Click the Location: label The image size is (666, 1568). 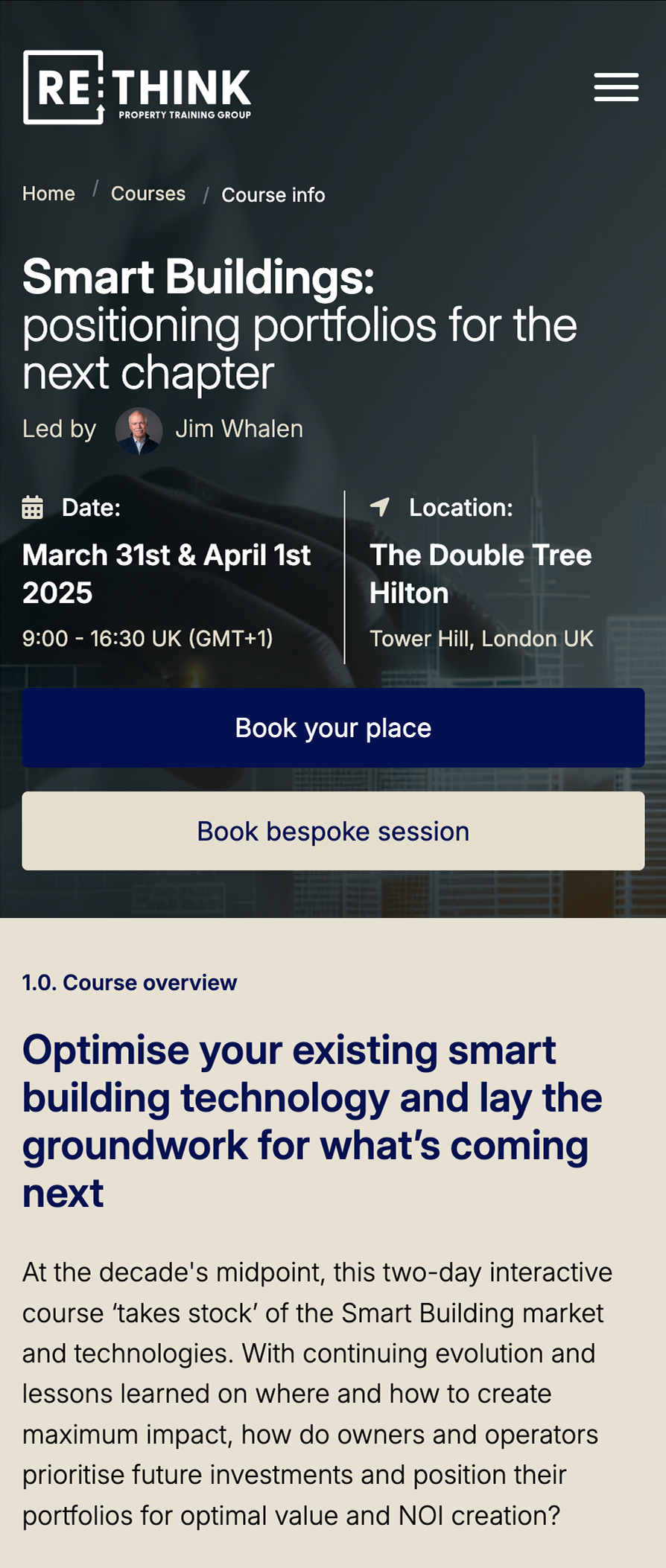pos(460,508)
